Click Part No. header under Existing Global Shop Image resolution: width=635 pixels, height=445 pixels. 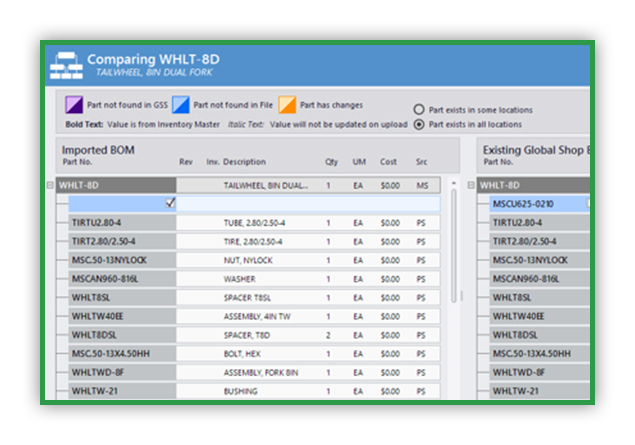498,162
